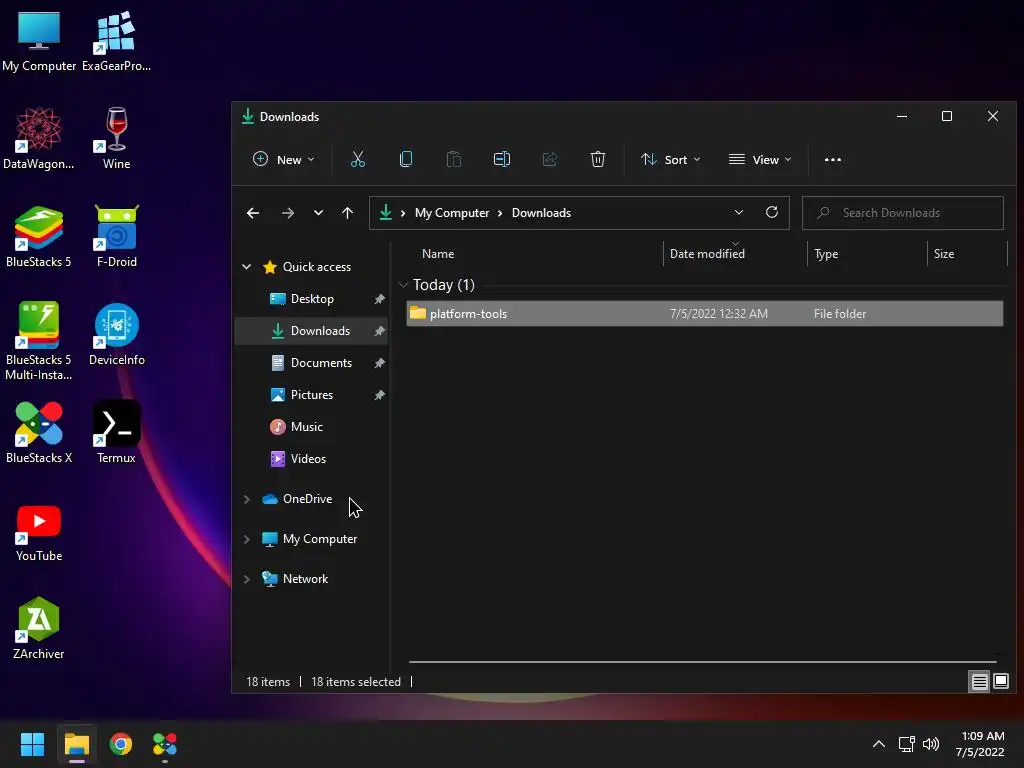Switch to details view layout icon

980,682
